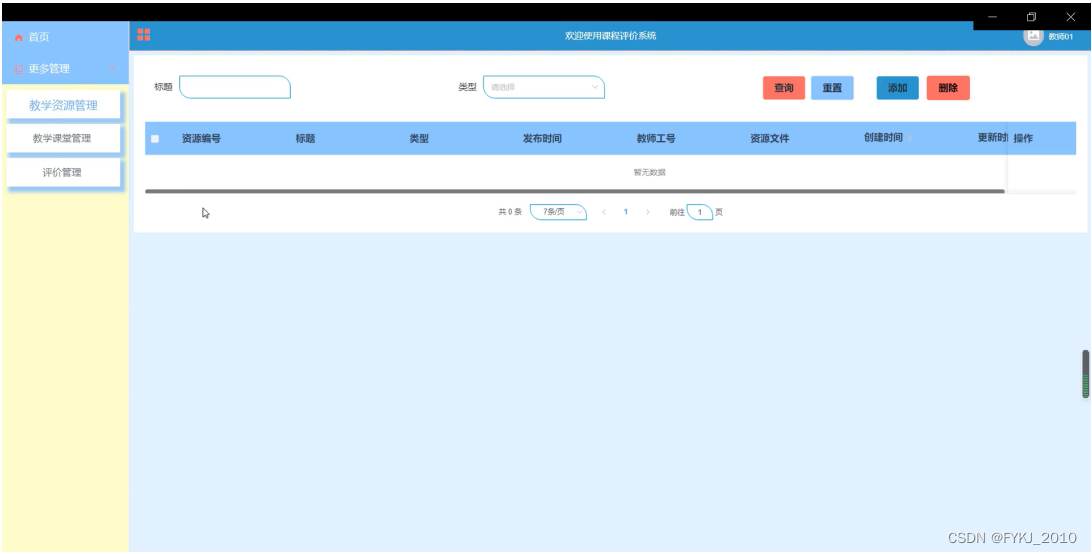This screenshot has height=554, width=1092.
Task: Click the 重置 button
Action: pyautogui.click(x=832, y=88)
